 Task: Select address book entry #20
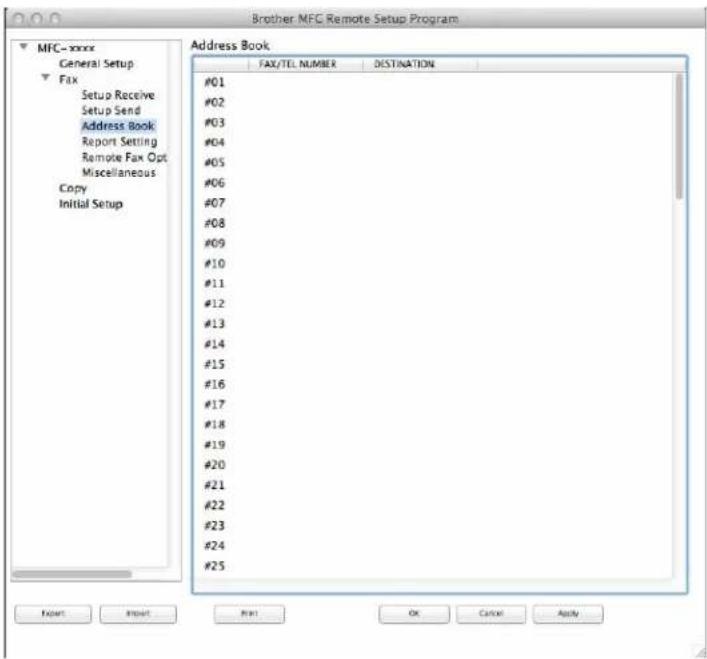[x=432, y=465]
